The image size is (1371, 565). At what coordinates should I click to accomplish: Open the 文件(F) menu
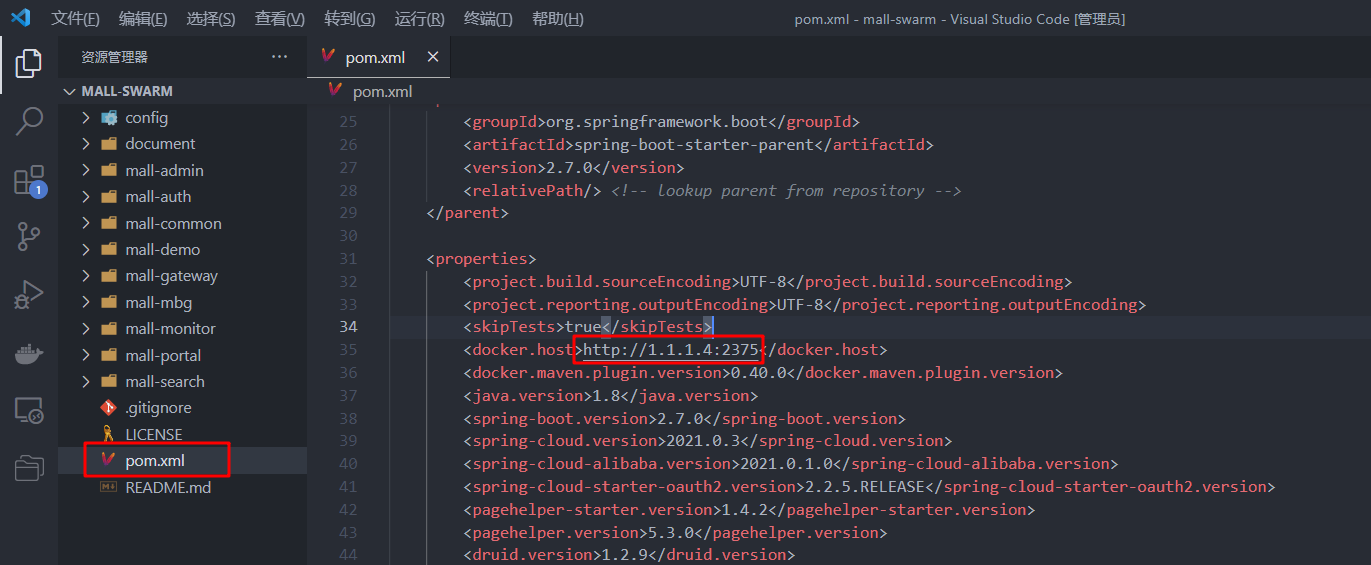75,19
